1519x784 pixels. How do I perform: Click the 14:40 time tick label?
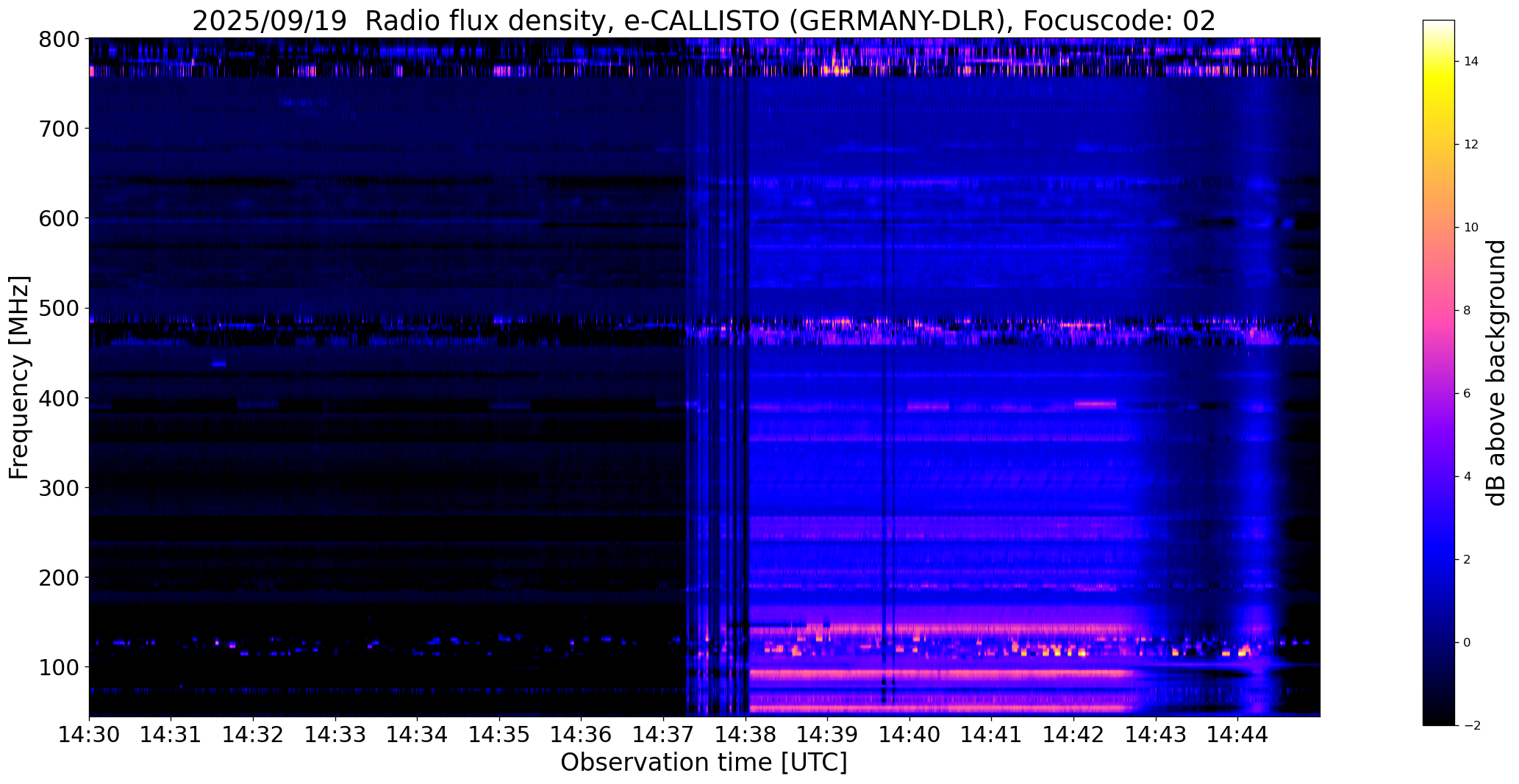(x=910, y=733)
